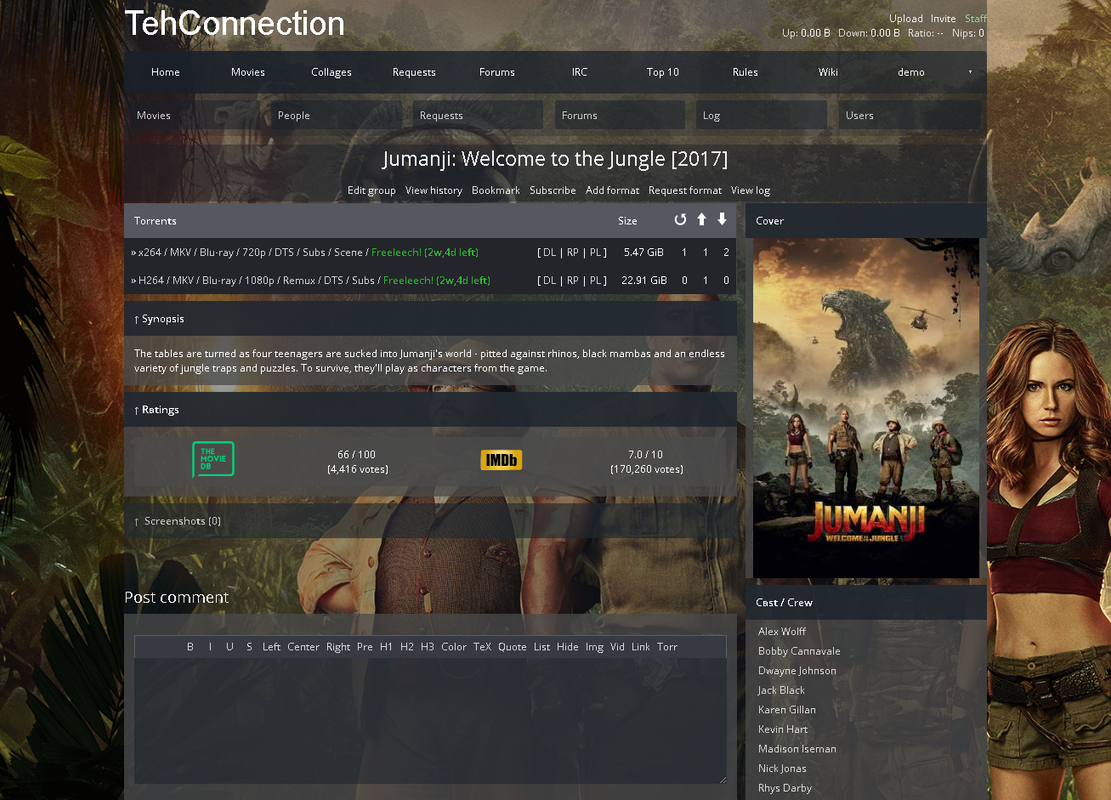Click the Users search field
This screenshot has height=800, width=1111.
point(910,115)
